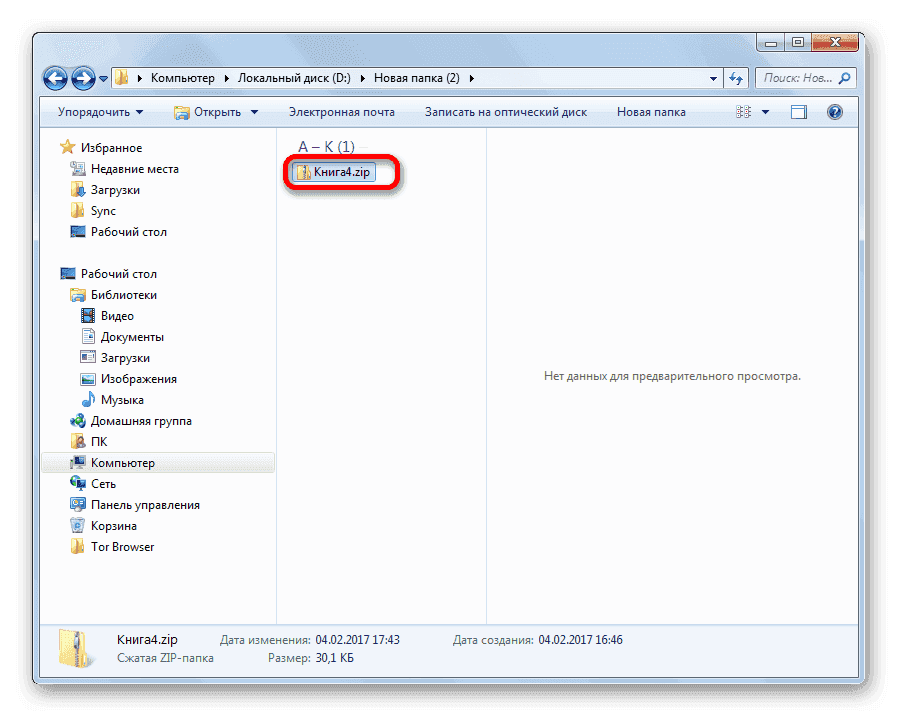The image size is (898, 717).
Task: Open Недавние места in favorites
Action: pos(135,169)
